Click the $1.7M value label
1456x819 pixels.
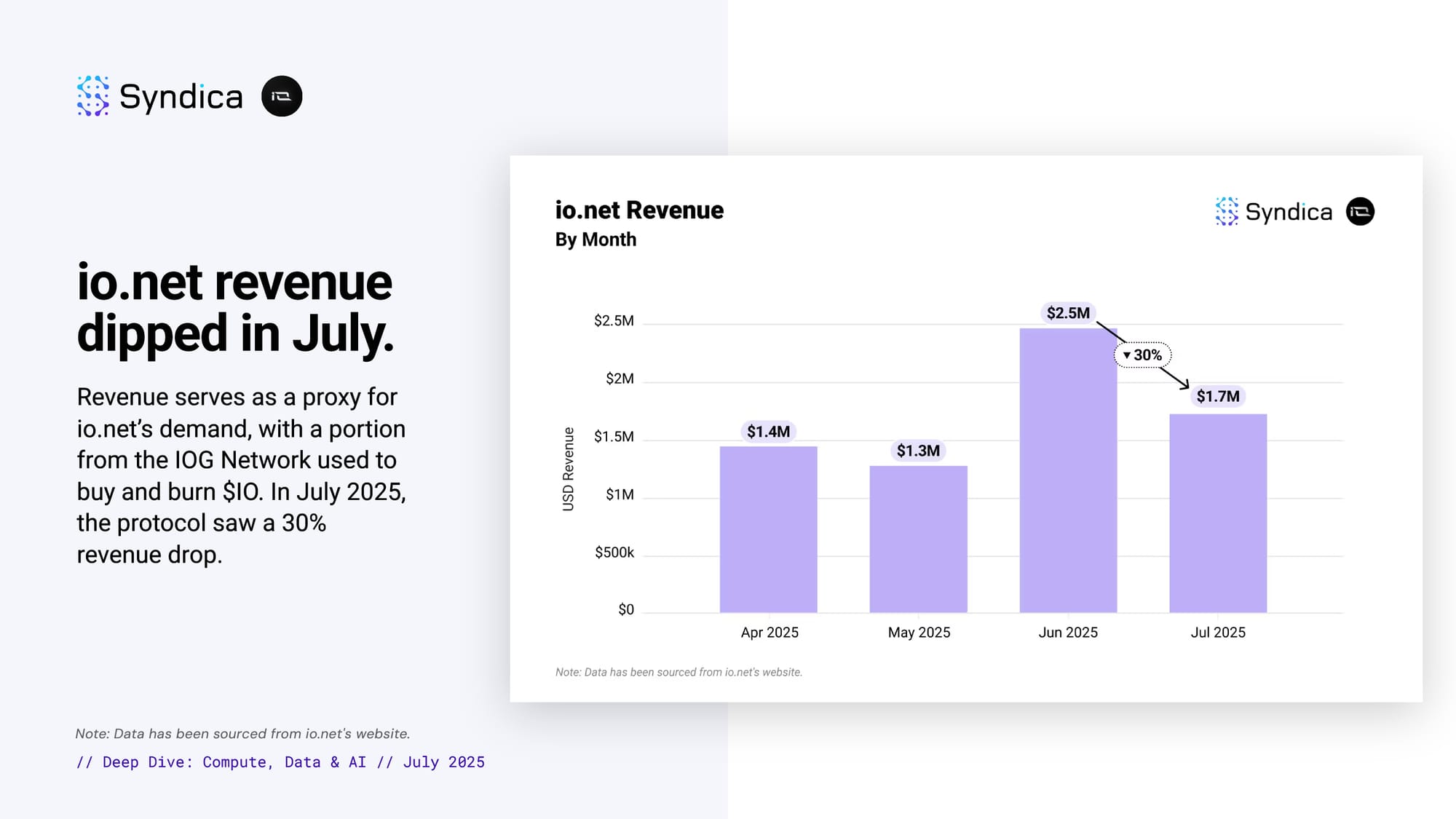pyautogui.click(x=1217, y=396)
